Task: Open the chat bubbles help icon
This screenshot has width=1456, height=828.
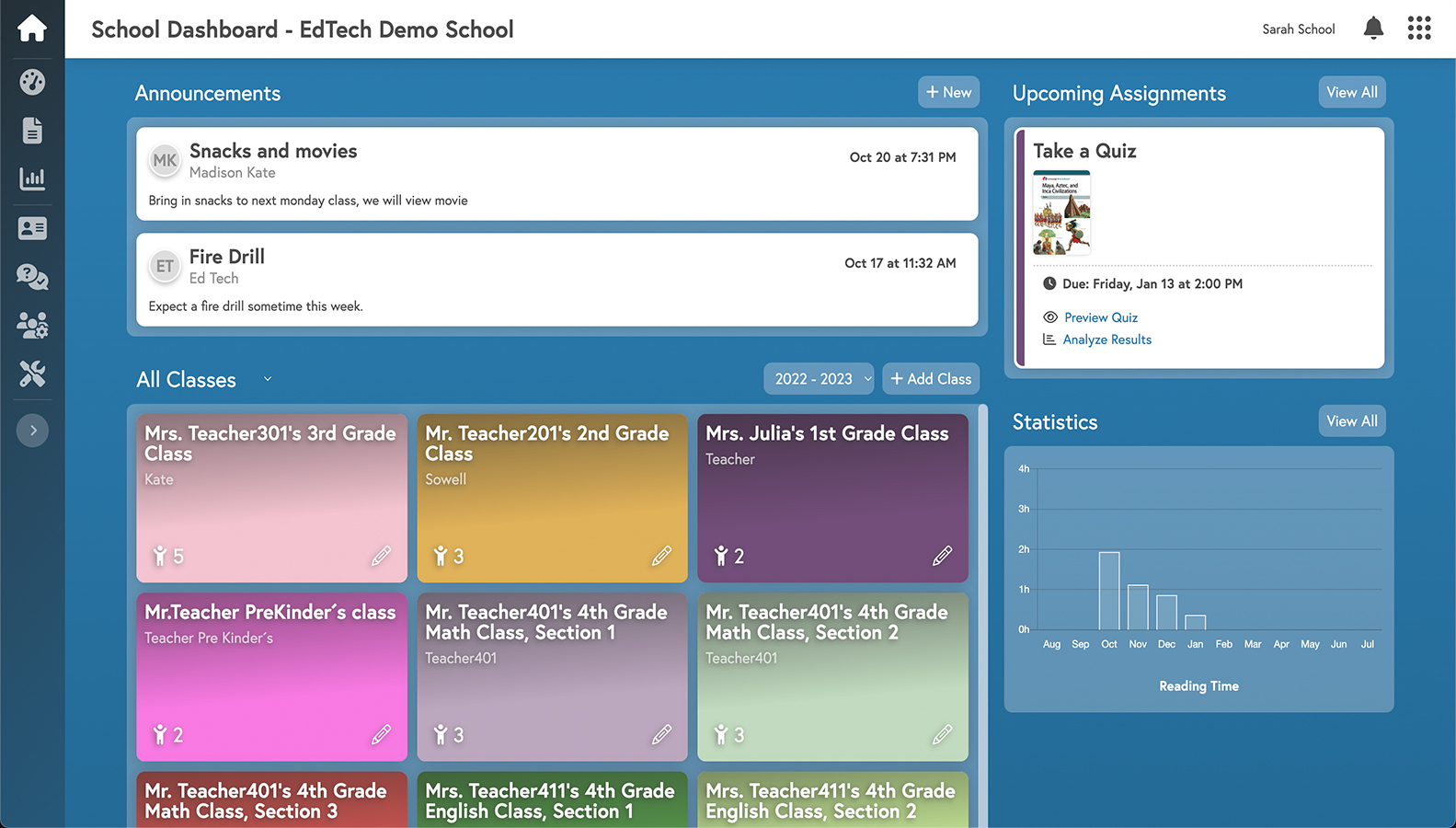Action: point(32,276)
